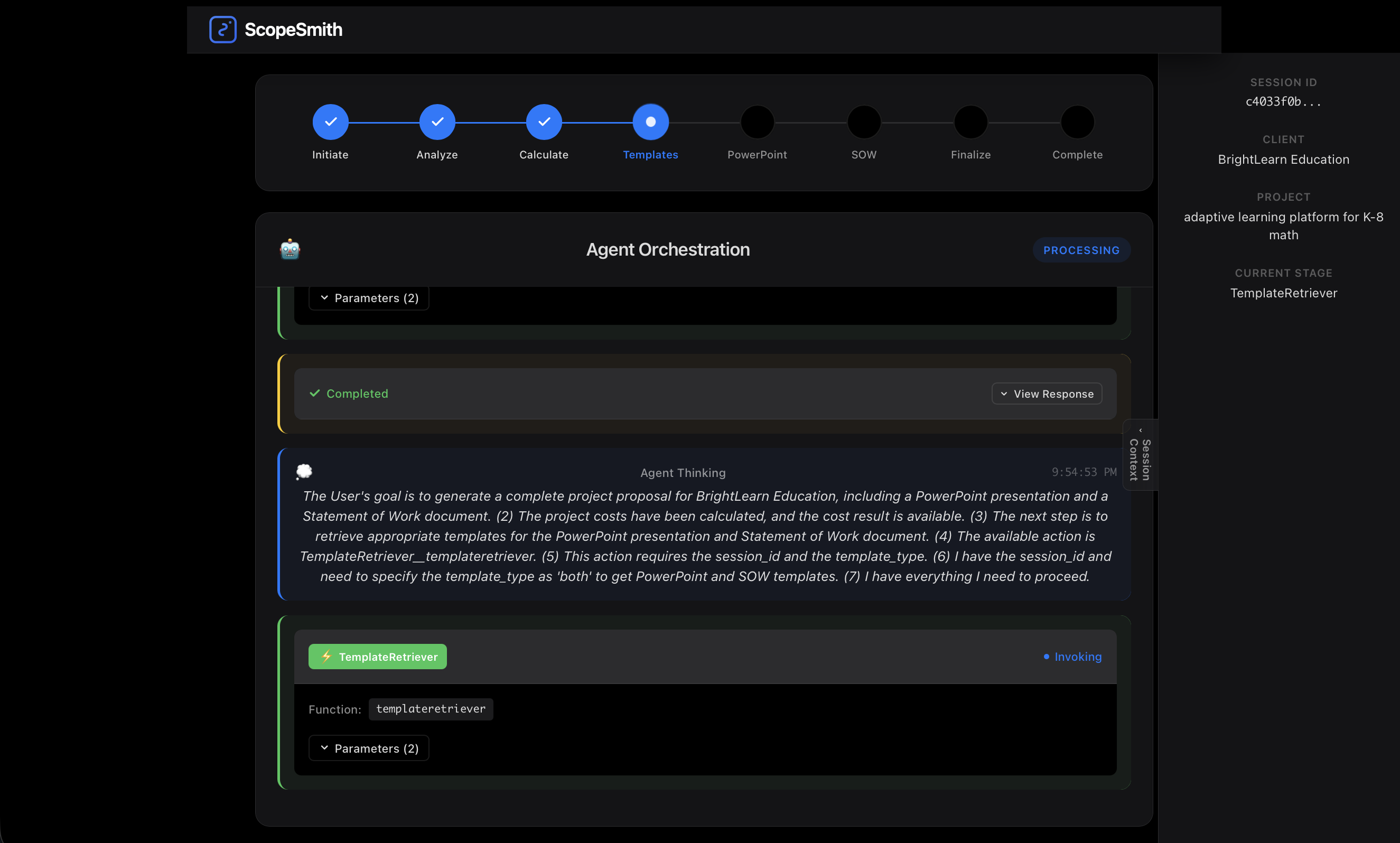Expand the top Parameters (2) section
1400x843 pixels.
pos(369,298)
